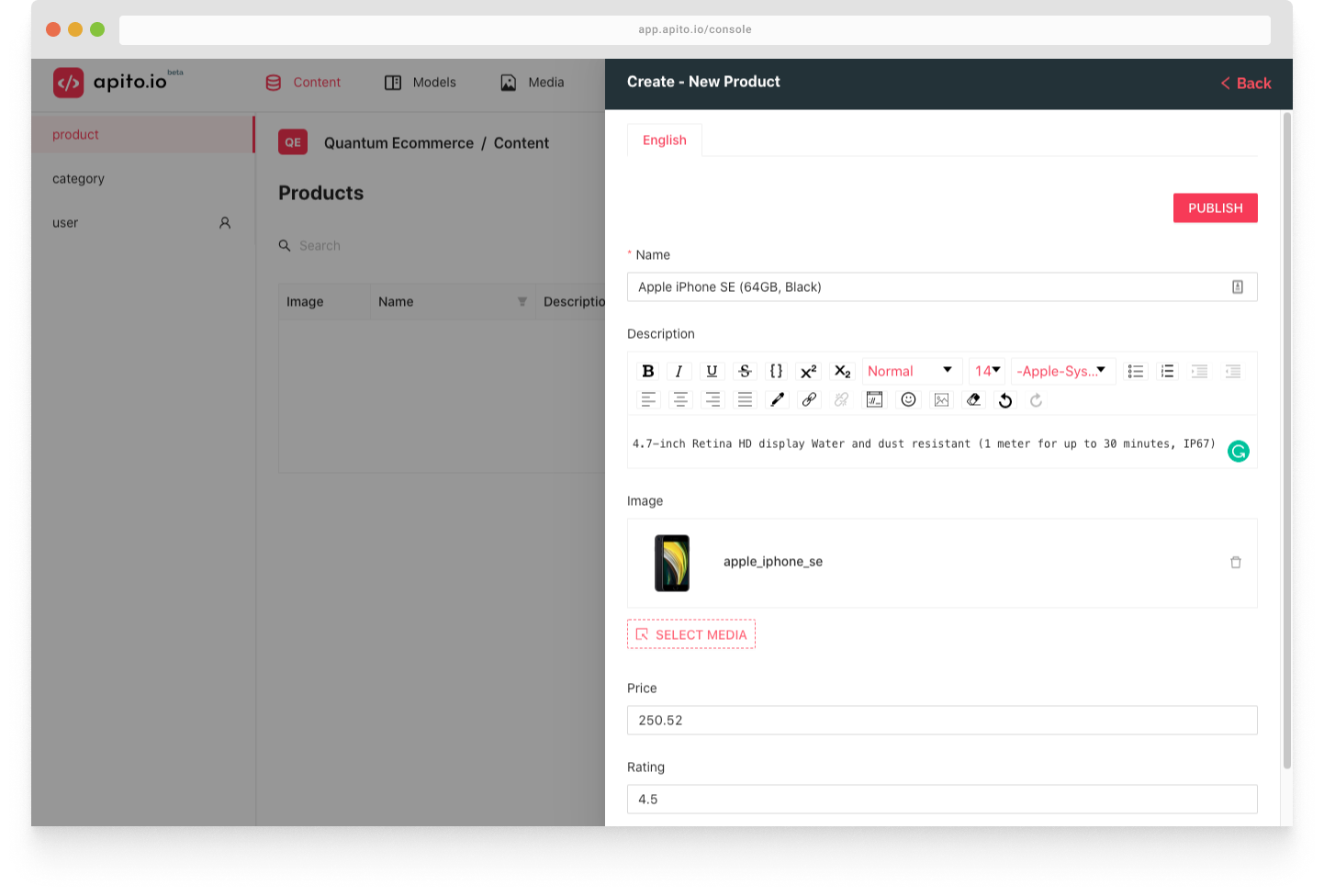The width and height of the screenshot is (1324, 896).
Task: Toggle italic formatting in description editor
Action: (679, 371)
